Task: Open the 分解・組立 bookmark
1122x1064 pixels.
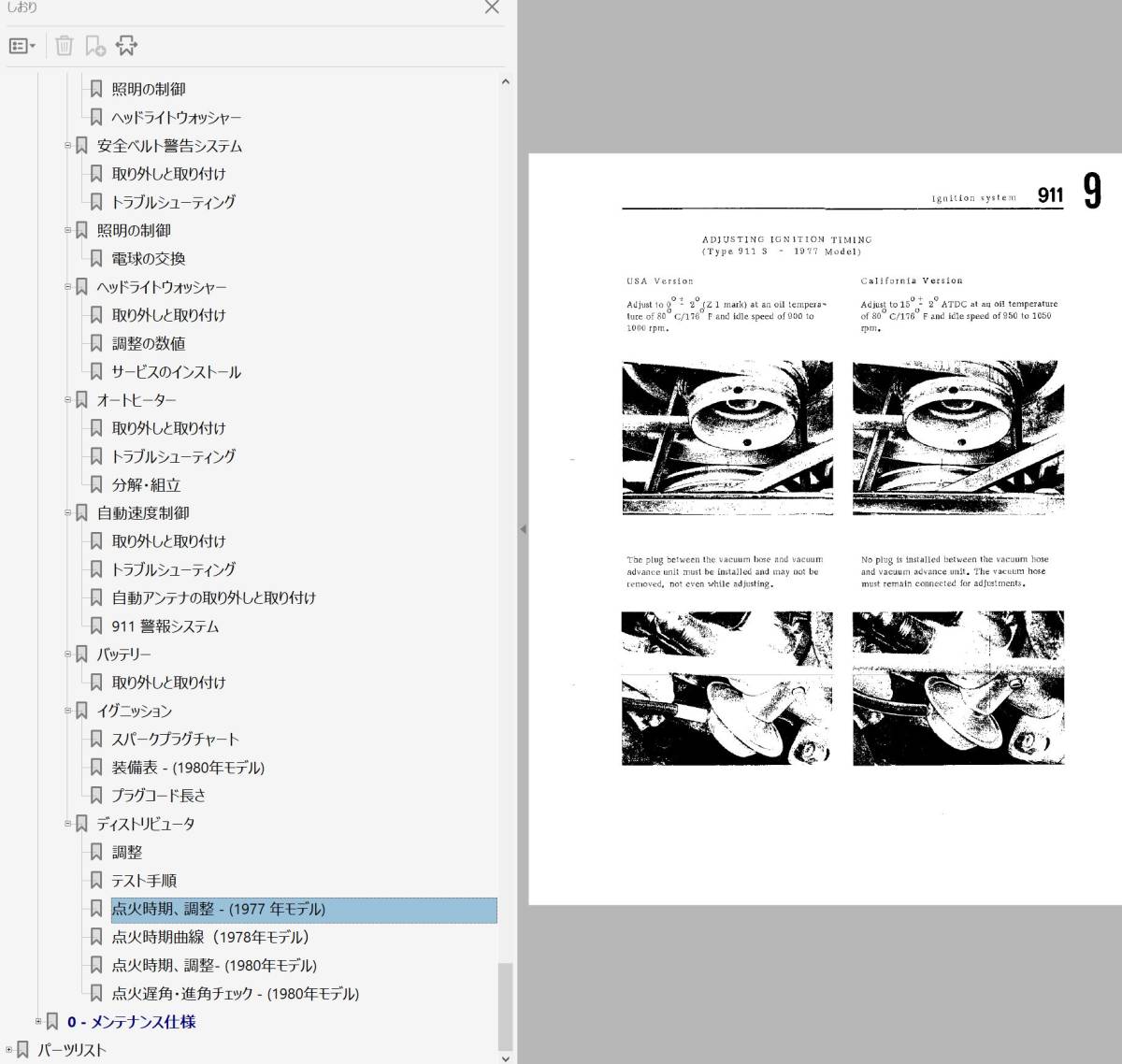Action: (x=146, y=485)
